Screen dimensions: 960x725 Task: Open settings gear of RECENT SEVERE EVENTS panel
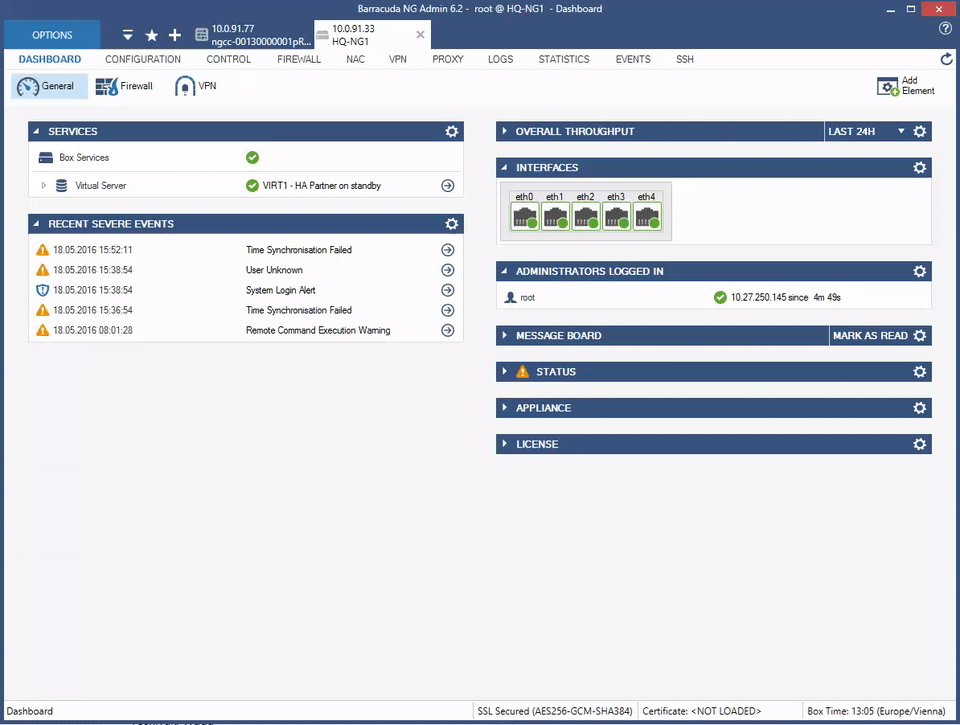pos(451,224)
